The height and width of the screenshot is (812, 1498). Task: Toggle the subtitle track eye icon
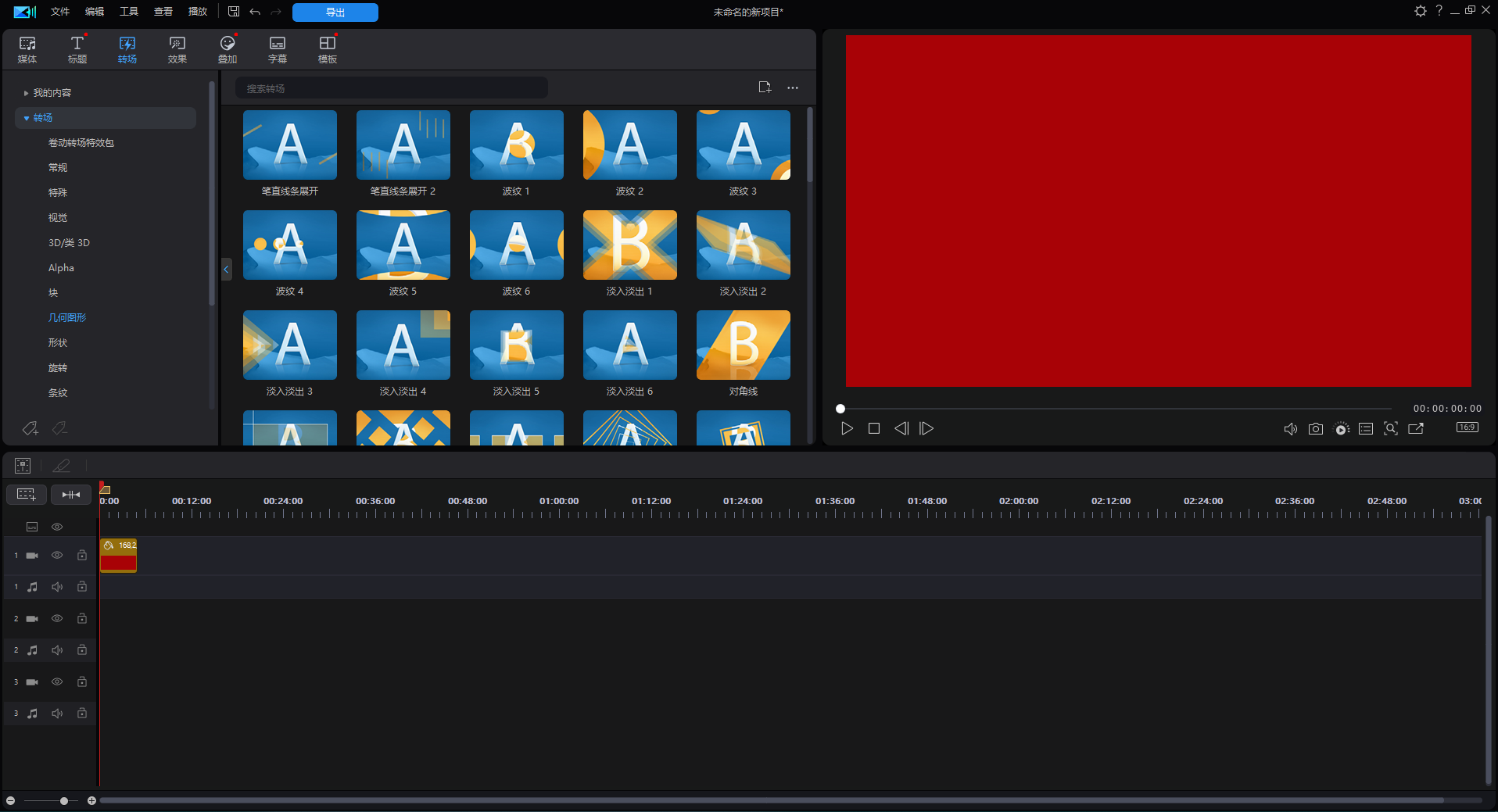(x=57, y=527)
